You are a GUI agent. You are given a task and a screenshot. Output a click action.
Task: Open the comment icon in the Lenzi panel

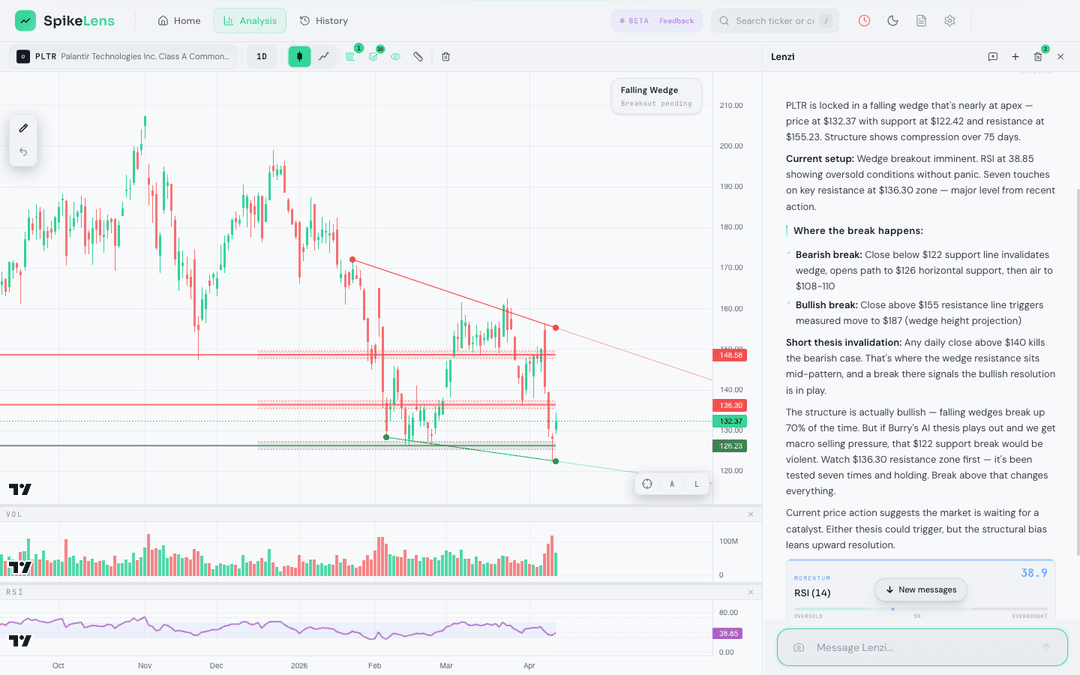[x=990, y=57]
